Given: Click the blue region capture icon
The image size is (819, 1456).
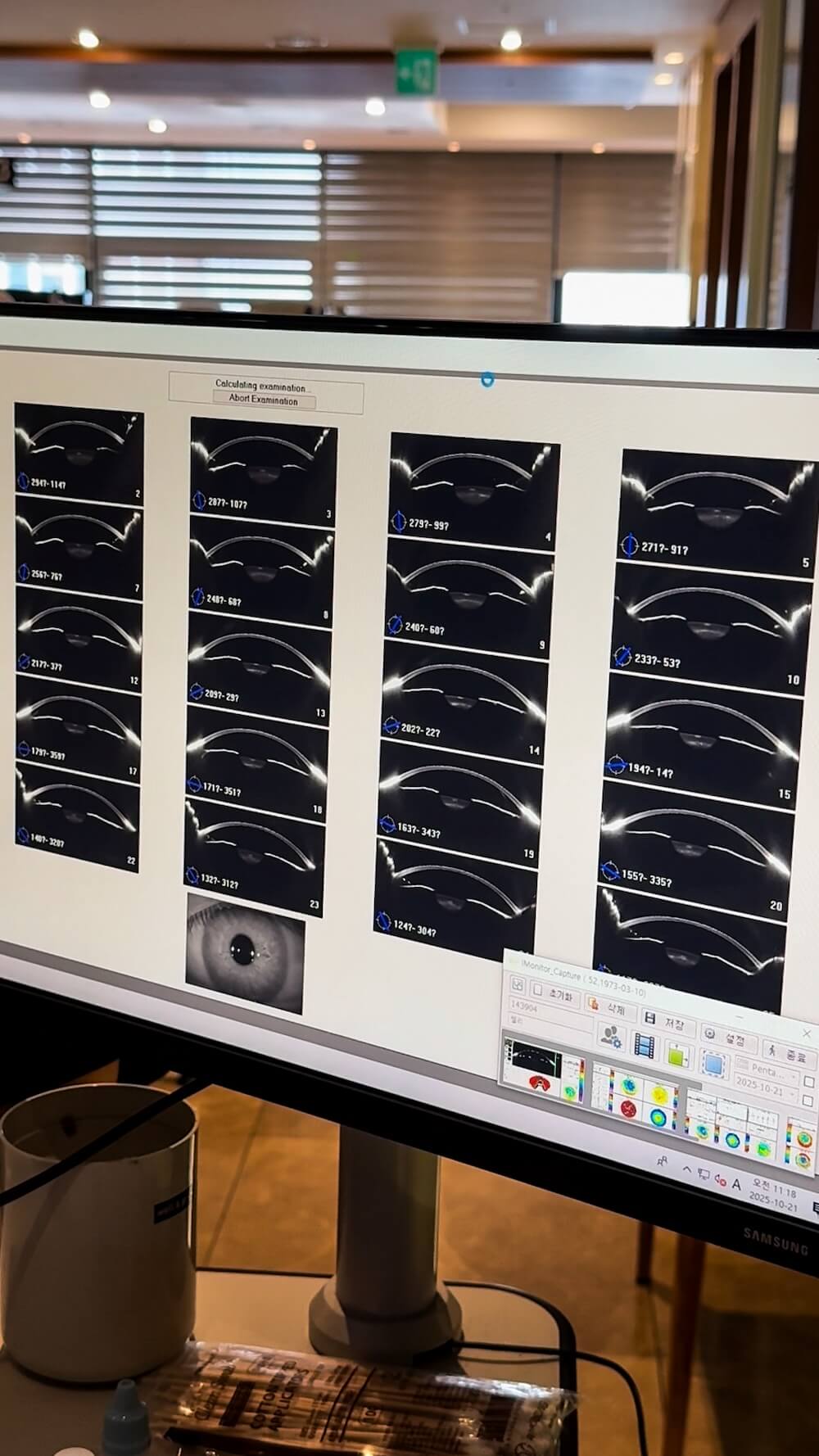Looking at the screenshot, I should [713, 1064].
